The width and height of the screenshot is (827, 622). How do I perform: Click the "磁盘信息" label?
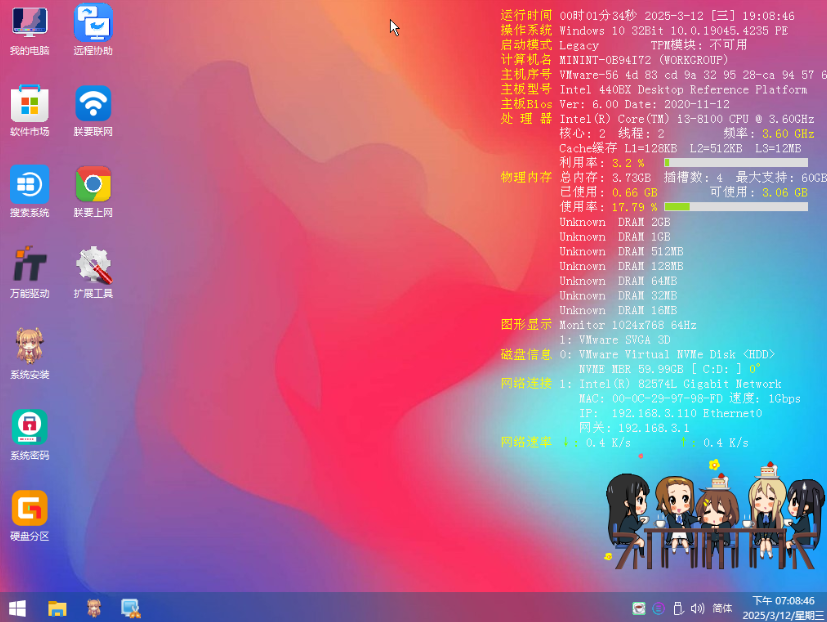526,355
